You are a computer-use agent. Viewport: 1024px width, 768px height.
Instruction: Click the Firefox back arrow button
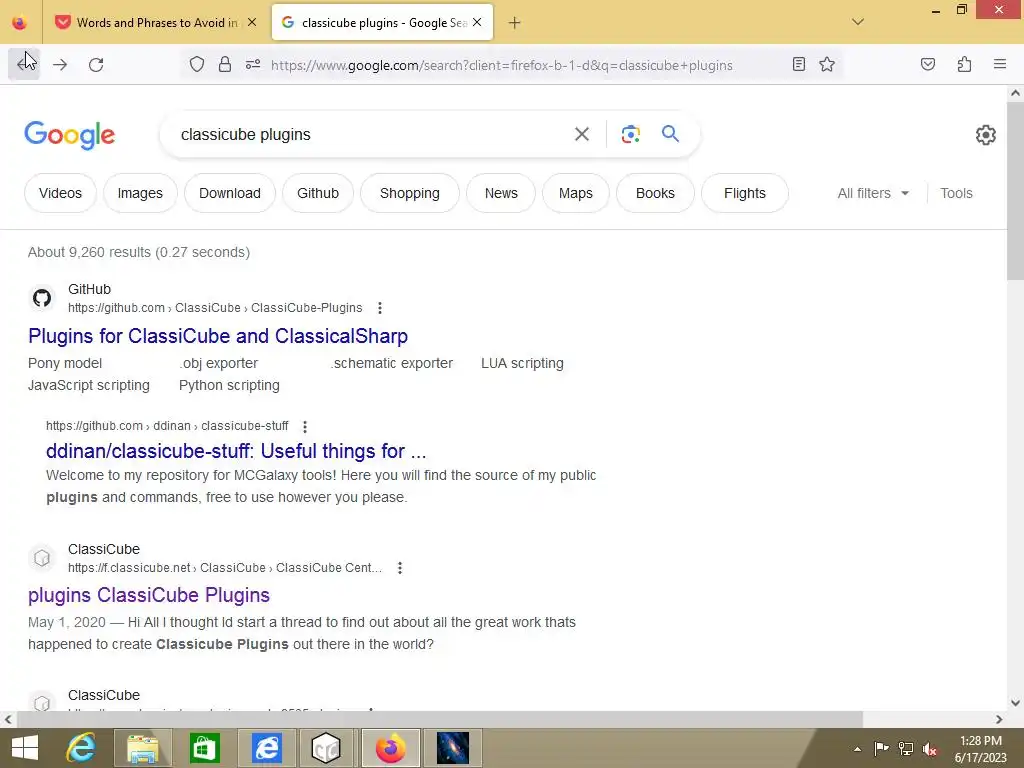pyautogui.click(x=24, y=64)
